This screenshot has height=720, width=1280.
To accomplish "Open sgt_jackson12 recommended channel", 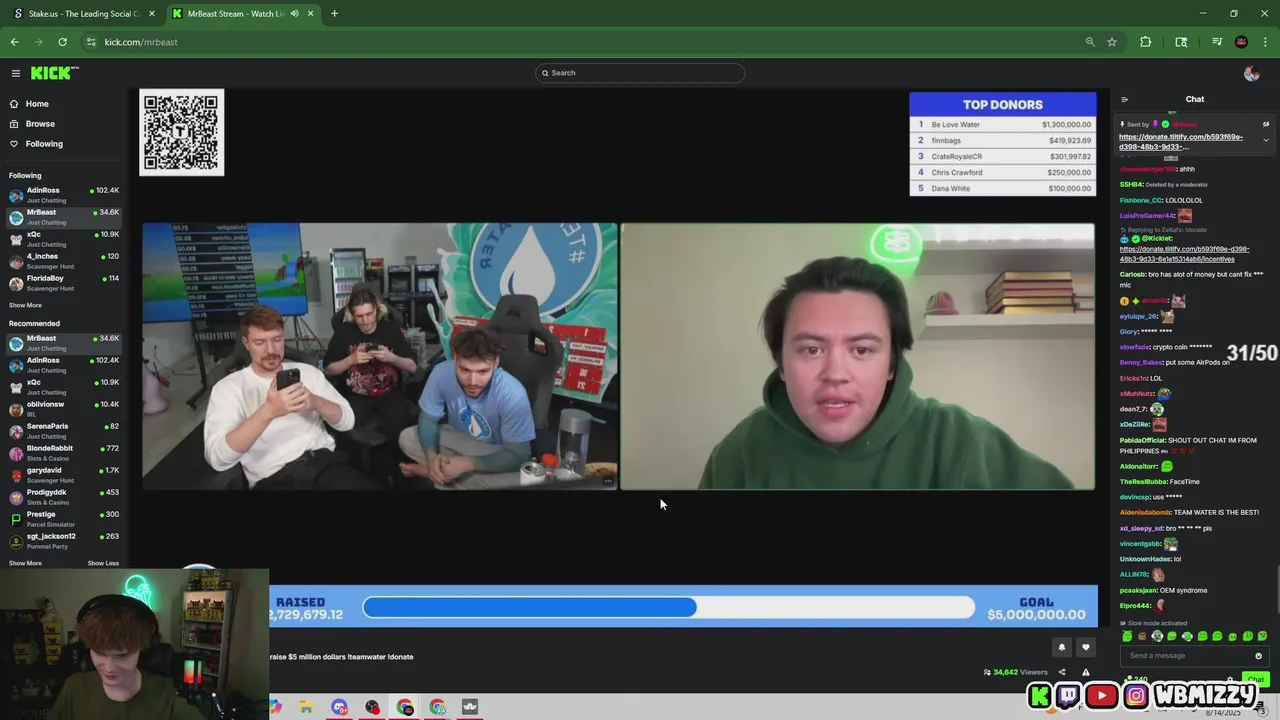I will tap(64, 540).
